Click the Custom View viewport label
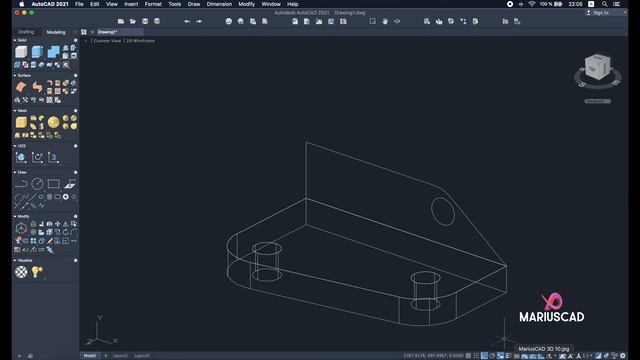Screen dimensions: 640x360 pyautogui.click(x=107, y=41)
